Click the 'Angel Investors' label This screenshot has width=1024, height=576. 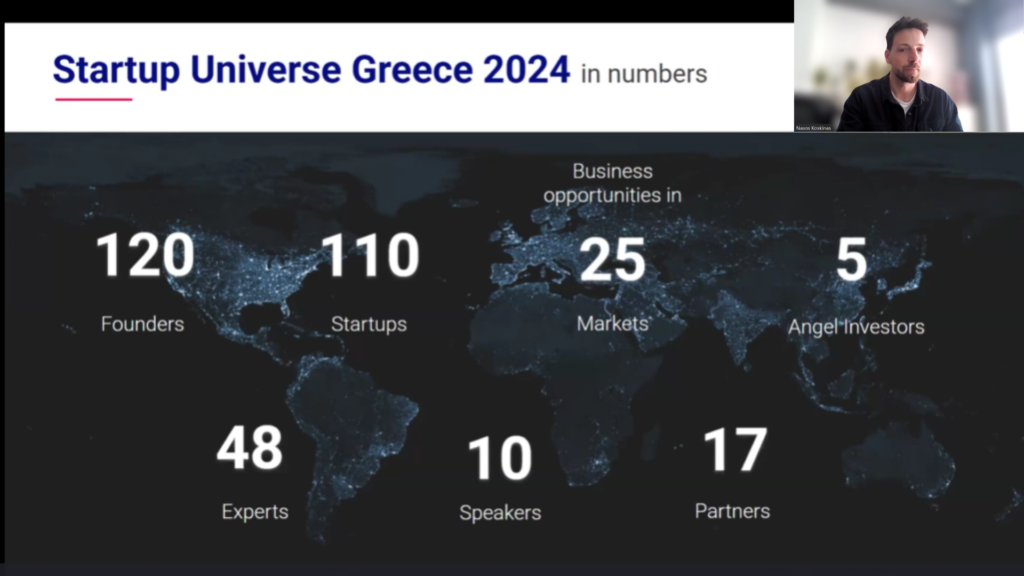tap(856, 327)
